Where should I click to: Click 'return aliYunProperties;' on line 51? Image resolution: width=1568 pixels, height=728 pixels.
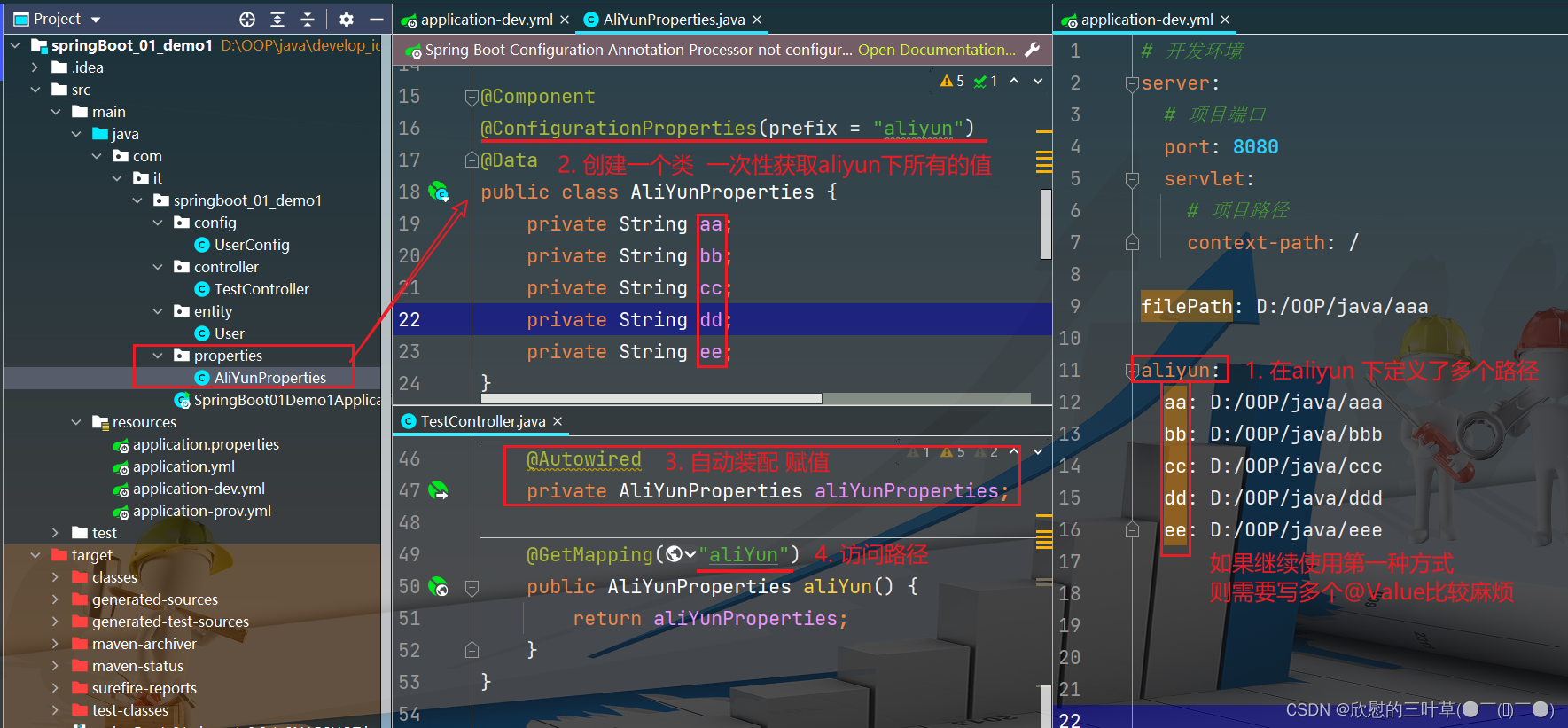click(710, 619)
